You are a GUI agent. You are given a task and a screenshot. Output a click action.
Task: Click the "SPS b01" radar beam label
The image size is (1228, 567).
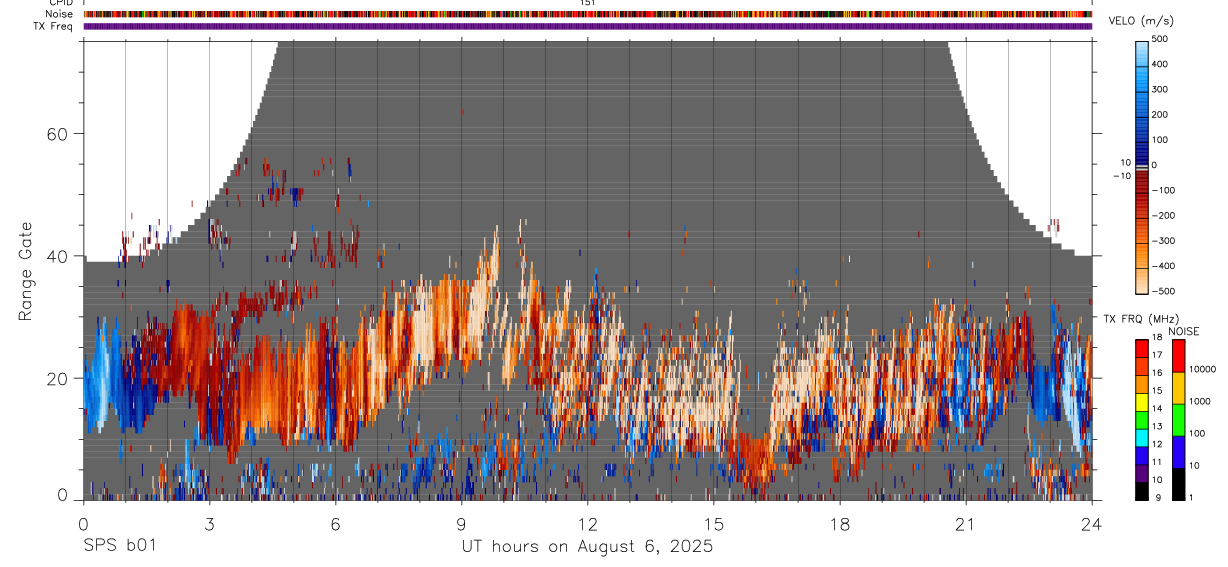pyautogui.click(x=119, y=547)
